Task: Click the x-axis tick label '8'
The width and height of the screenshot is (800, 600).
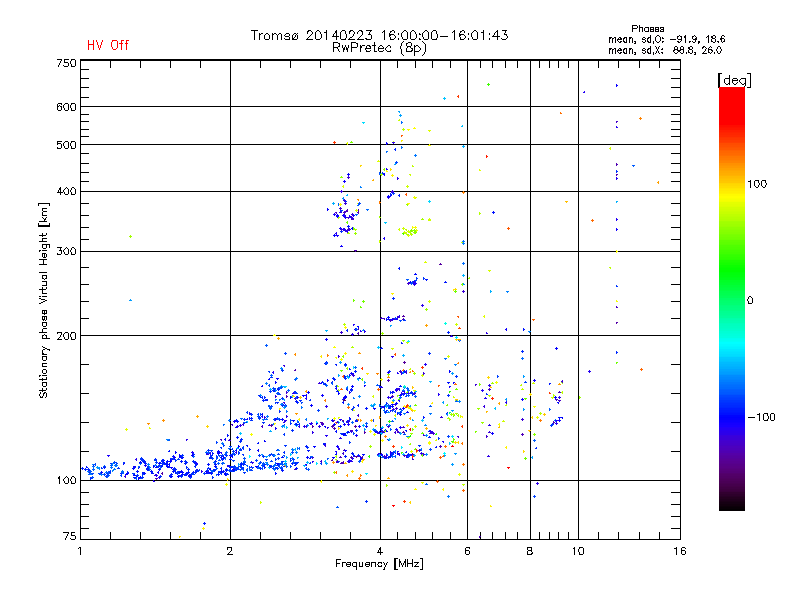Action: coord(530,551)
